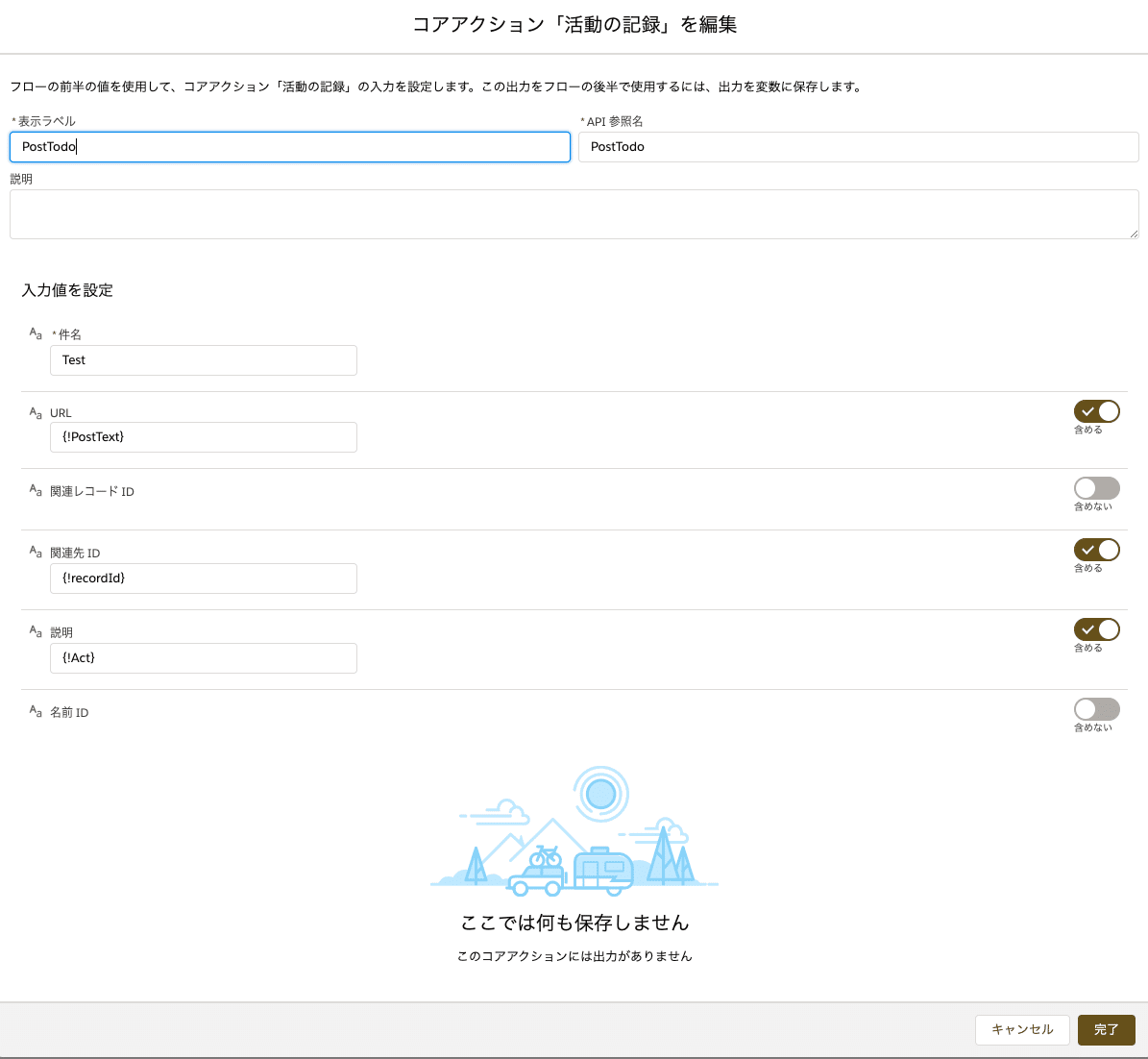Click the Aa icon next to 説明 input
The image size is (1148, 1059).
point(35,630)
